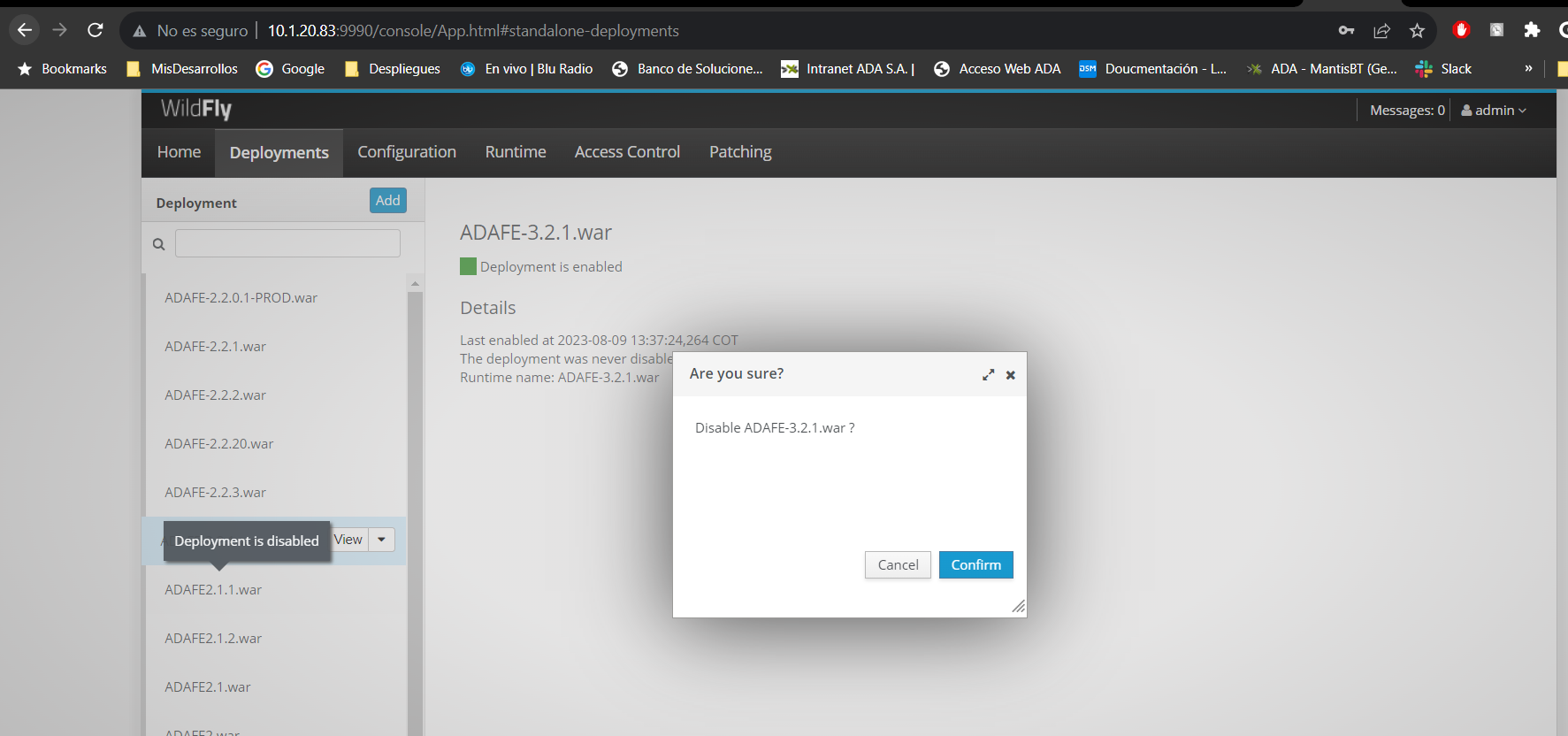Screen dimensions: 1568x736
Task: Switch to the Configuration tab
Action: [x=407, y=152]
